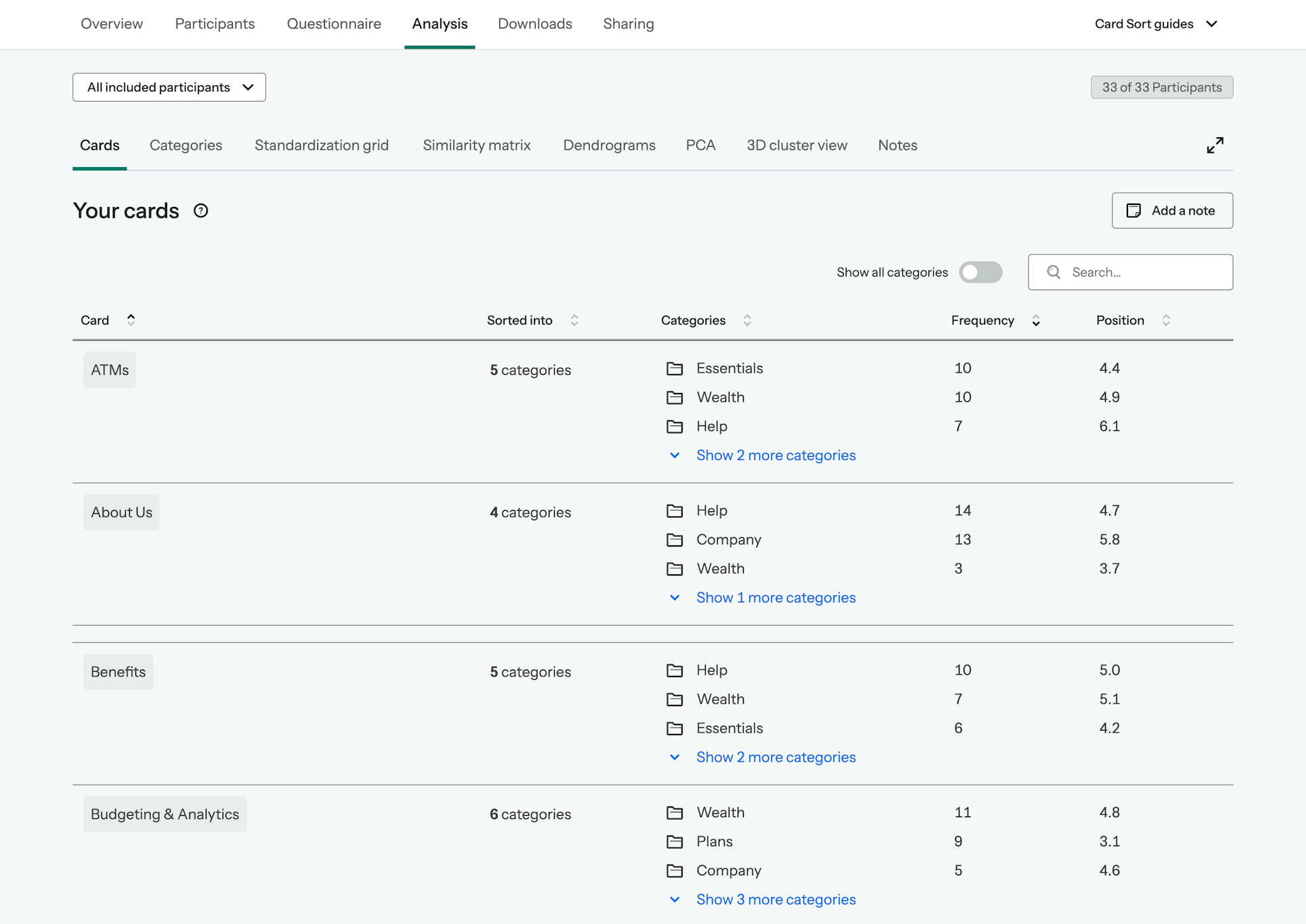The height and width of the screenshot is (924, 1306).
Task: Click the folder icon beside Plans category
Action: 675,841
